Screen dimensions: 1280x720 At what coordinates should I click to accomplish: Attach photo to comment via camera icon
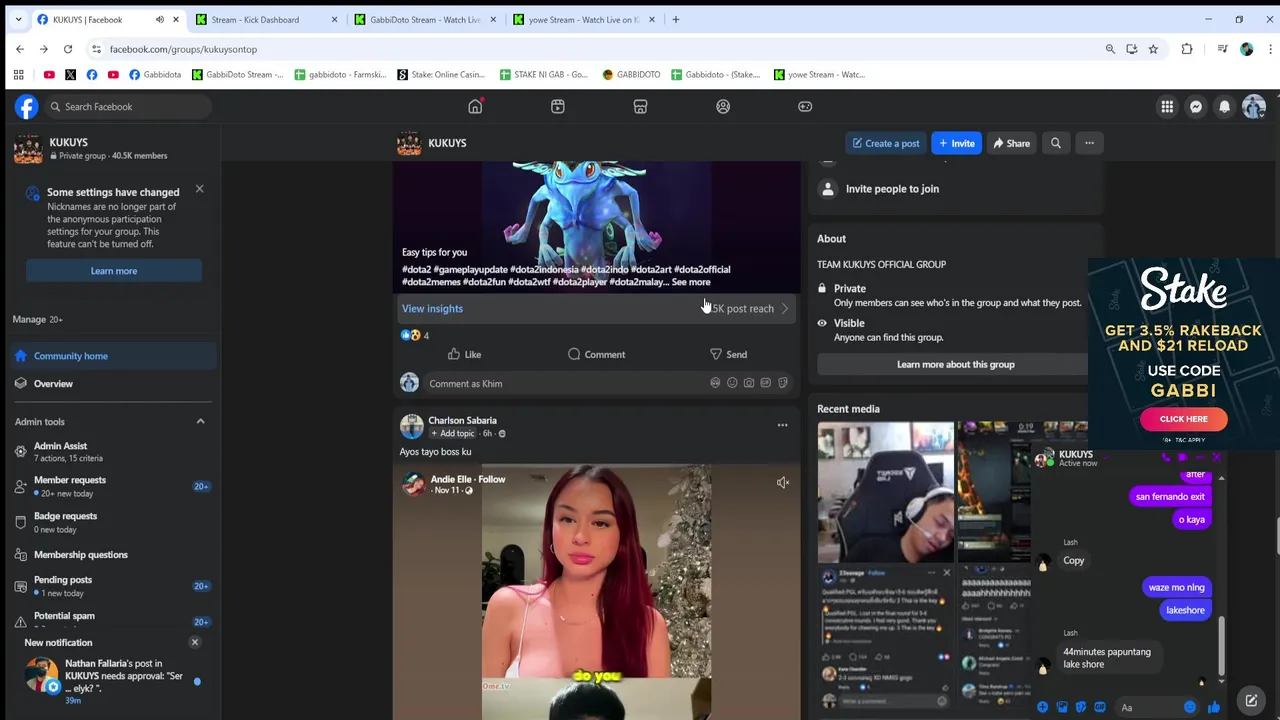749,383
